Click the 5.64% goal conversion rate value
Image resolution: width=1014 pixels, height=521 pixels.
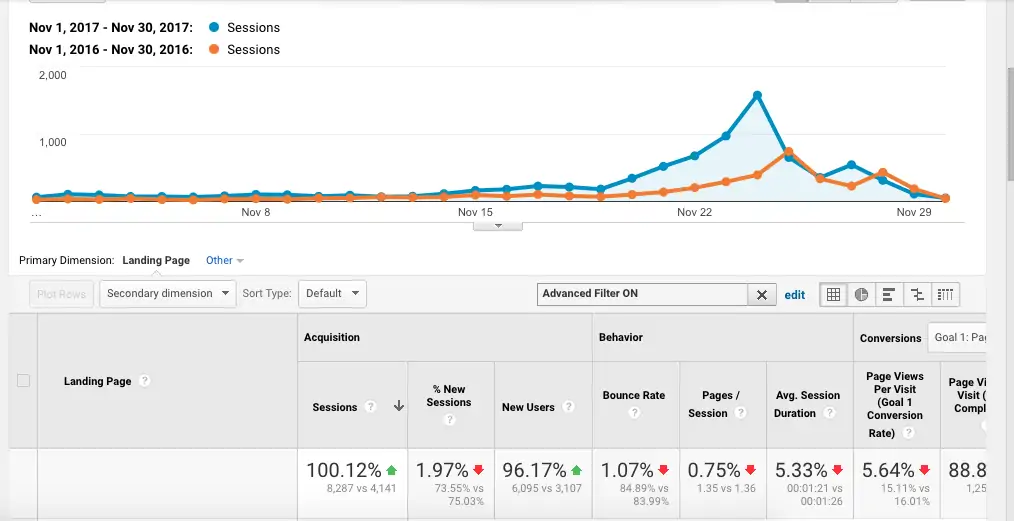tap(888, 470)
